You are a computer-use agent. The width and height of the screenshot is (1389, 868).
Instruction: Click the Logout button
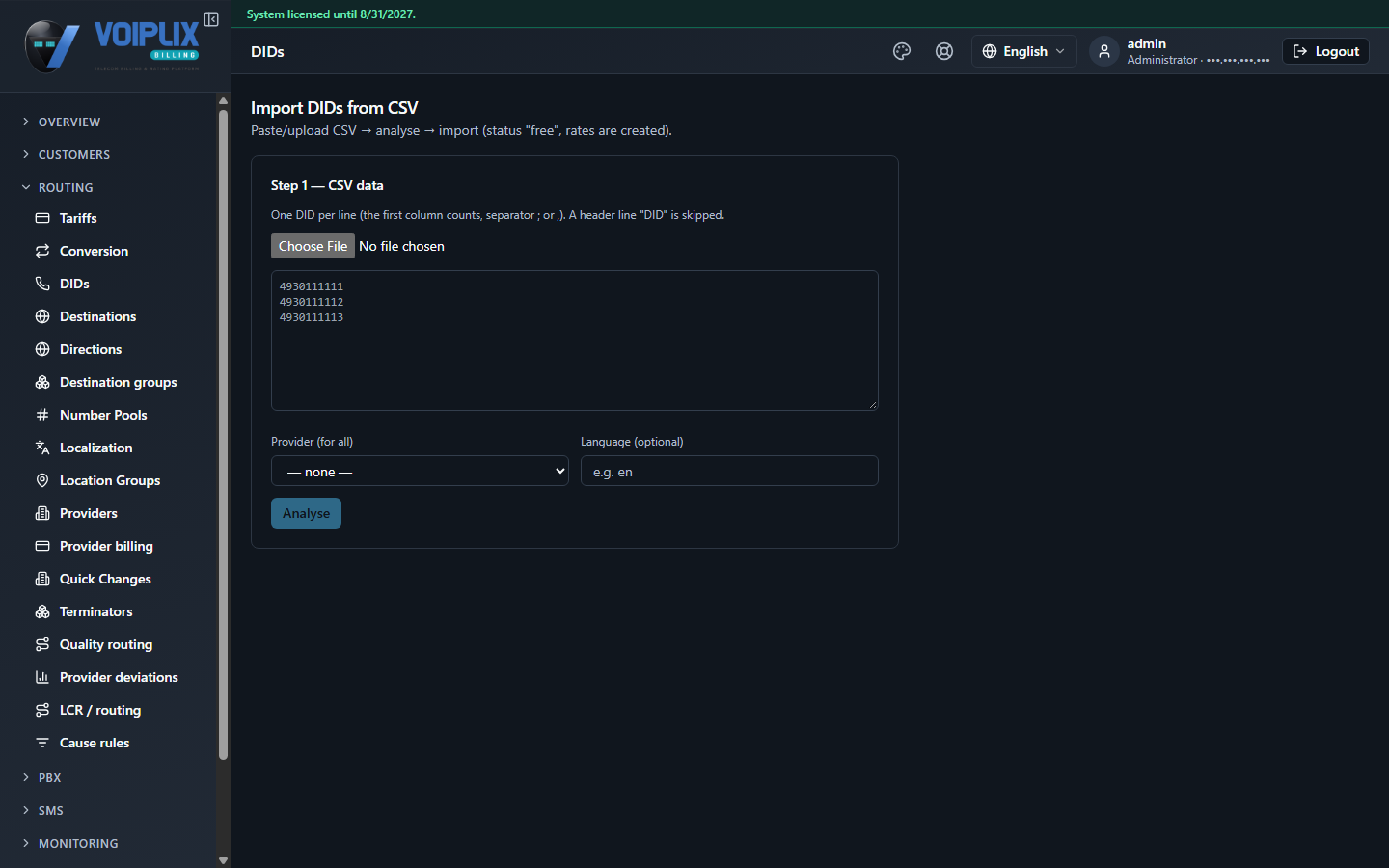pos(1325,51)
